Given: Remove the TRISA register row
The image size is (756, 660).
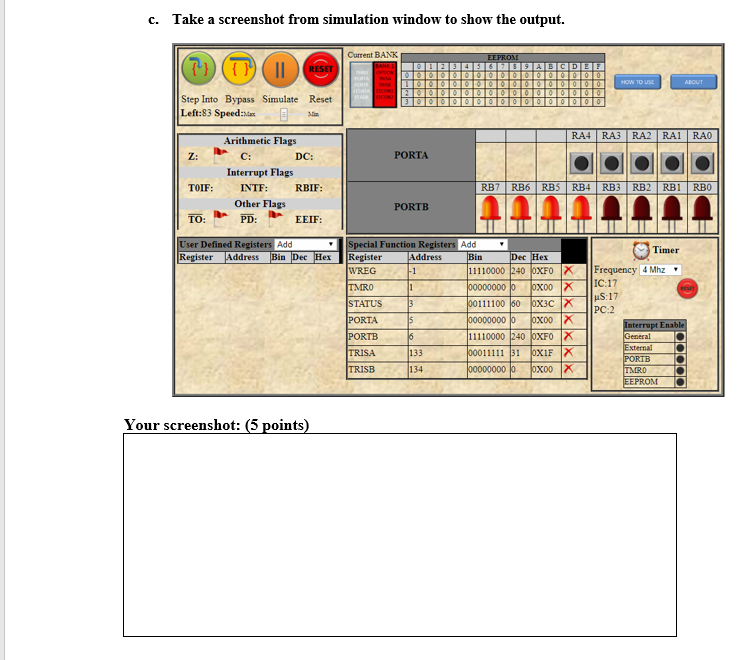Looking at the screenshot, I should pos(568,352).
